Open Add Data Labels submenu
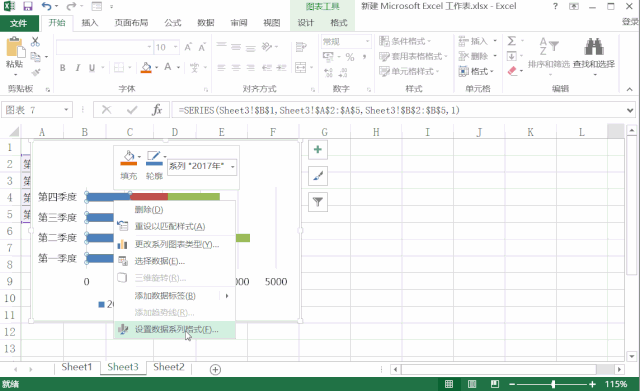Viewport: 640px width, 391px height. (175, 295)
